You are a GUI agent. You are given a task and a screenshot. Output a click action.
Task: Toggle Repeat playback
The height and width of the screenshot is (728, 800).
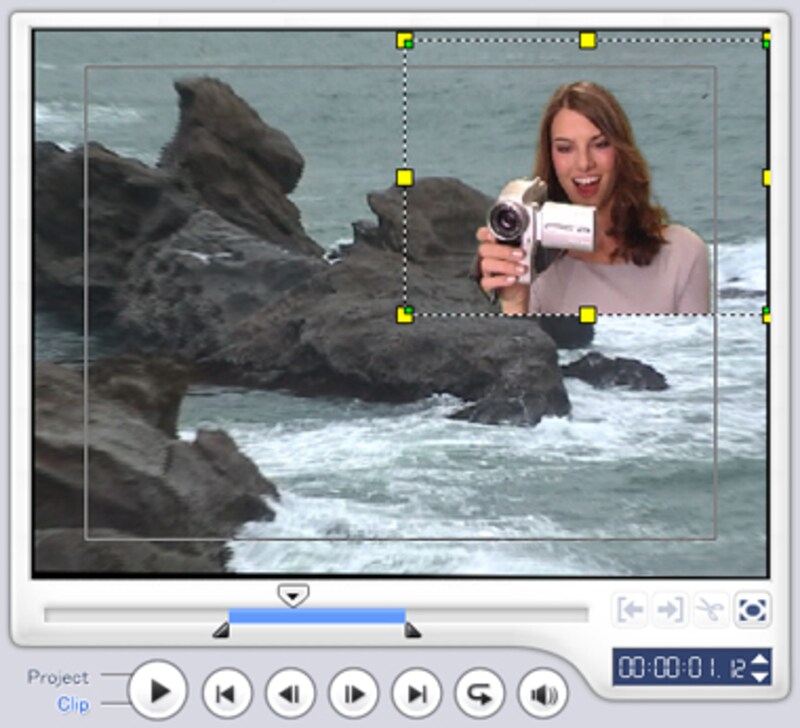[x=480, y=692]
